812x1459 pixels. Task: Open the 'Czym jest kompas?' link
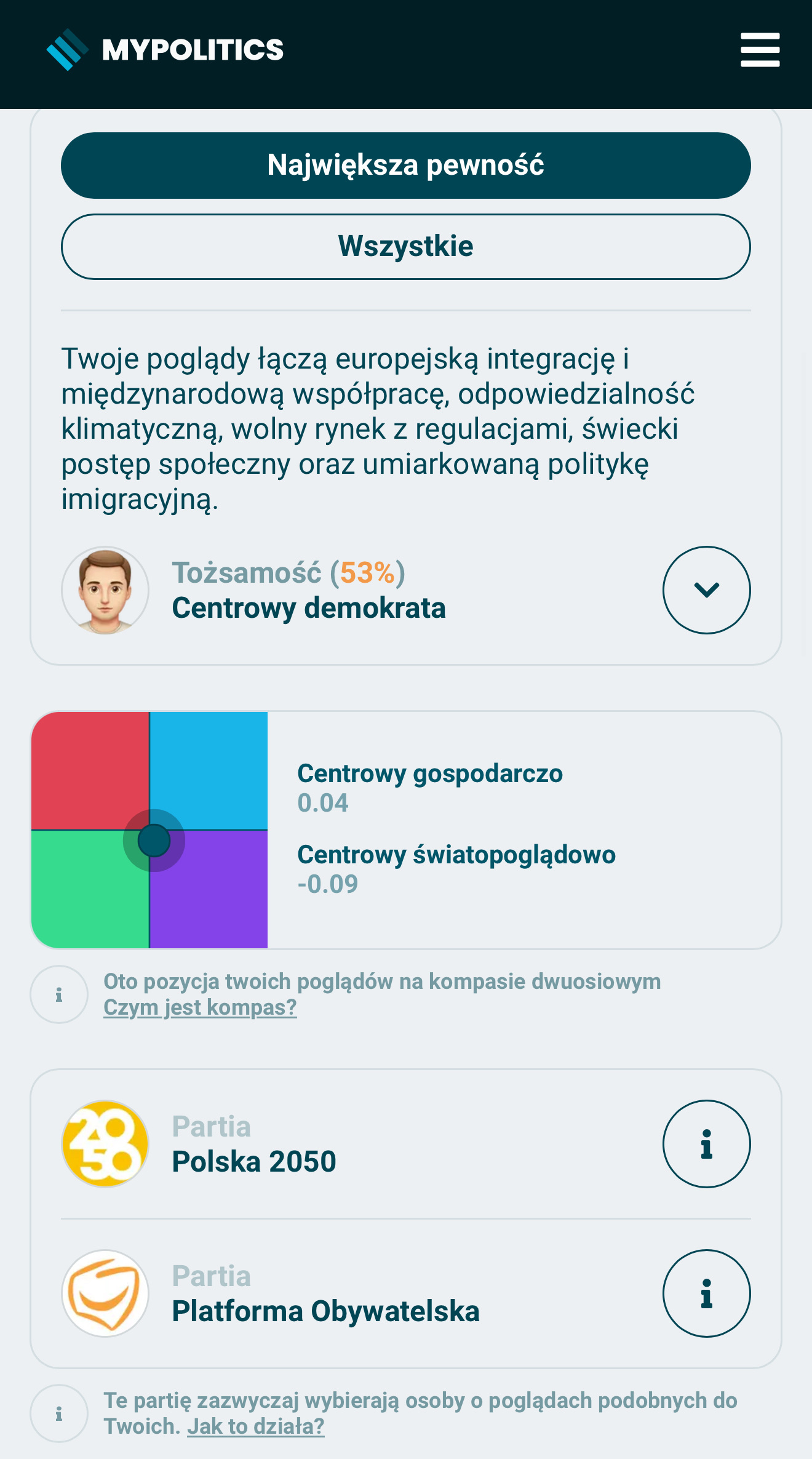point(200,1007)
